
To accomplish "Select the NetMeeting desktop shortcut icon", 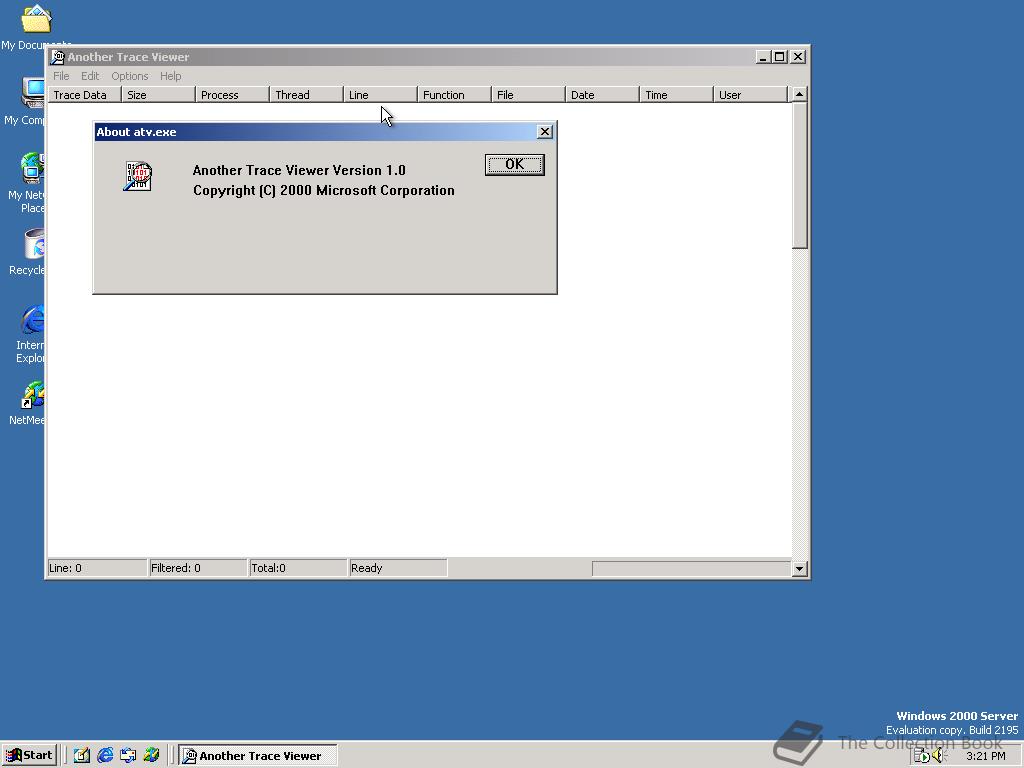I will (x=29, y=403).
